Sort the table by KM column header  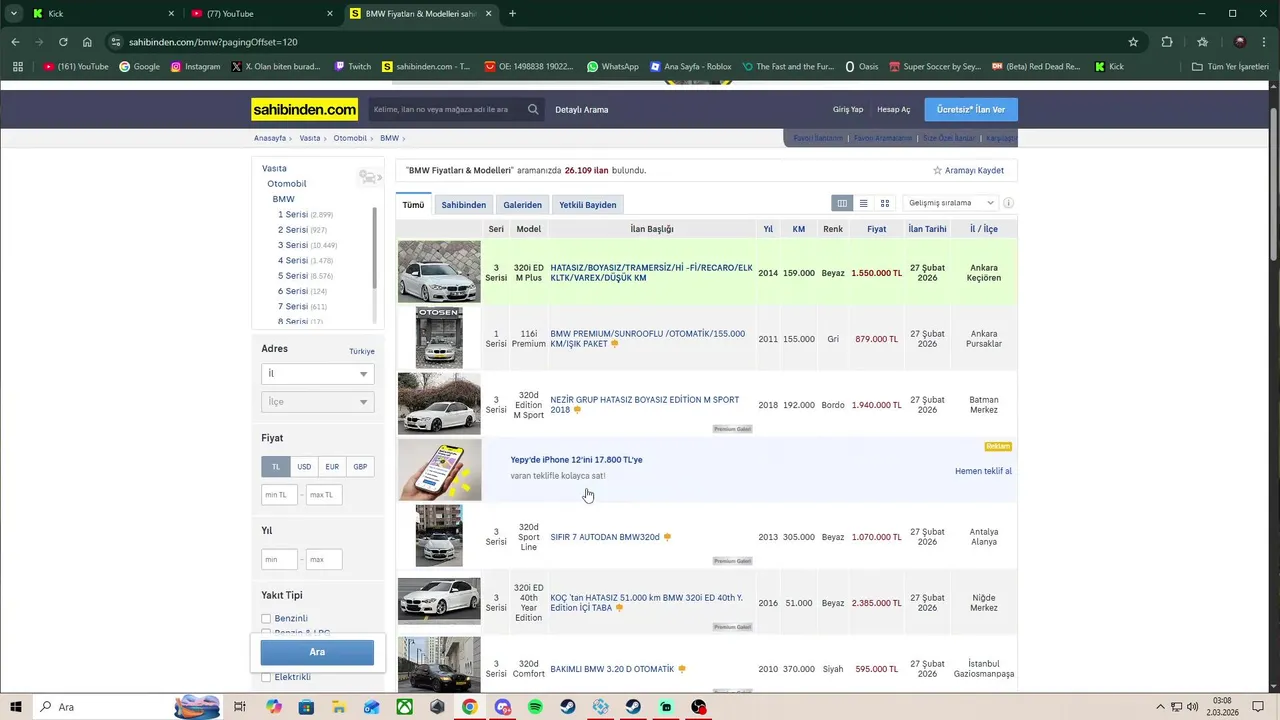(x=799, y=229)
